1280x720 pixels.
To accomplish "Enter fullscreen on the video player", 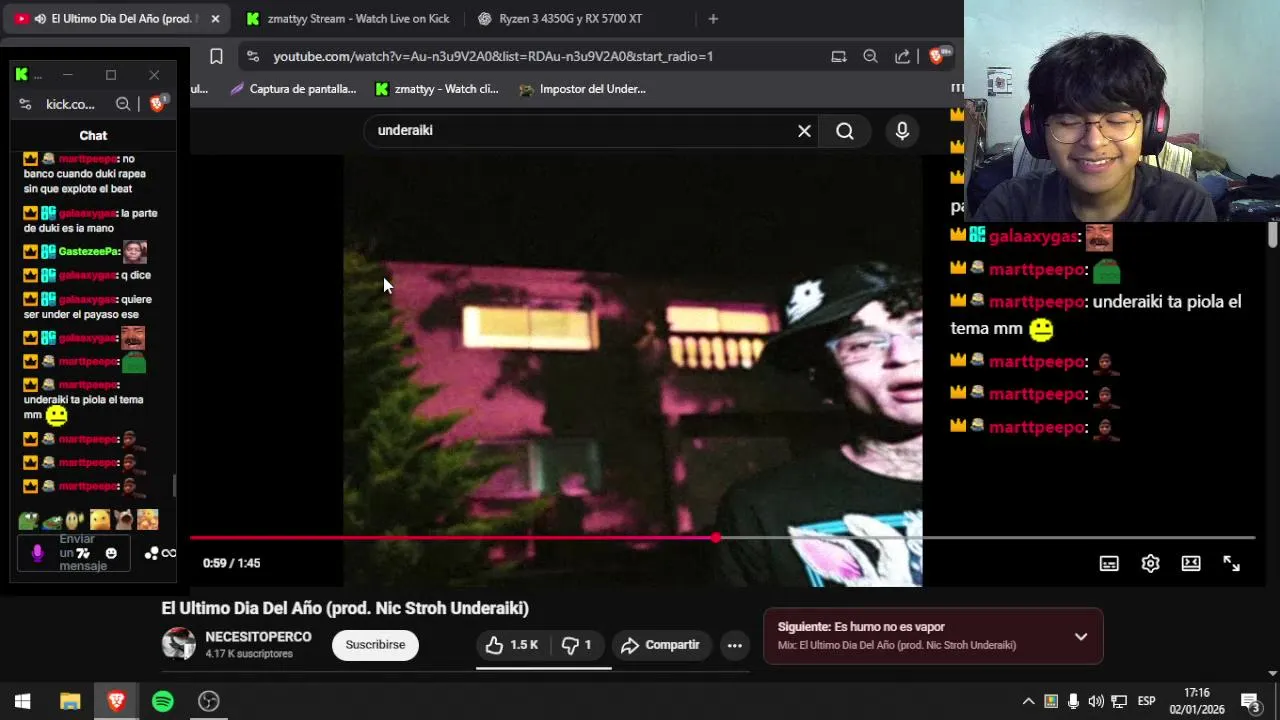I will pos(1232,563).
